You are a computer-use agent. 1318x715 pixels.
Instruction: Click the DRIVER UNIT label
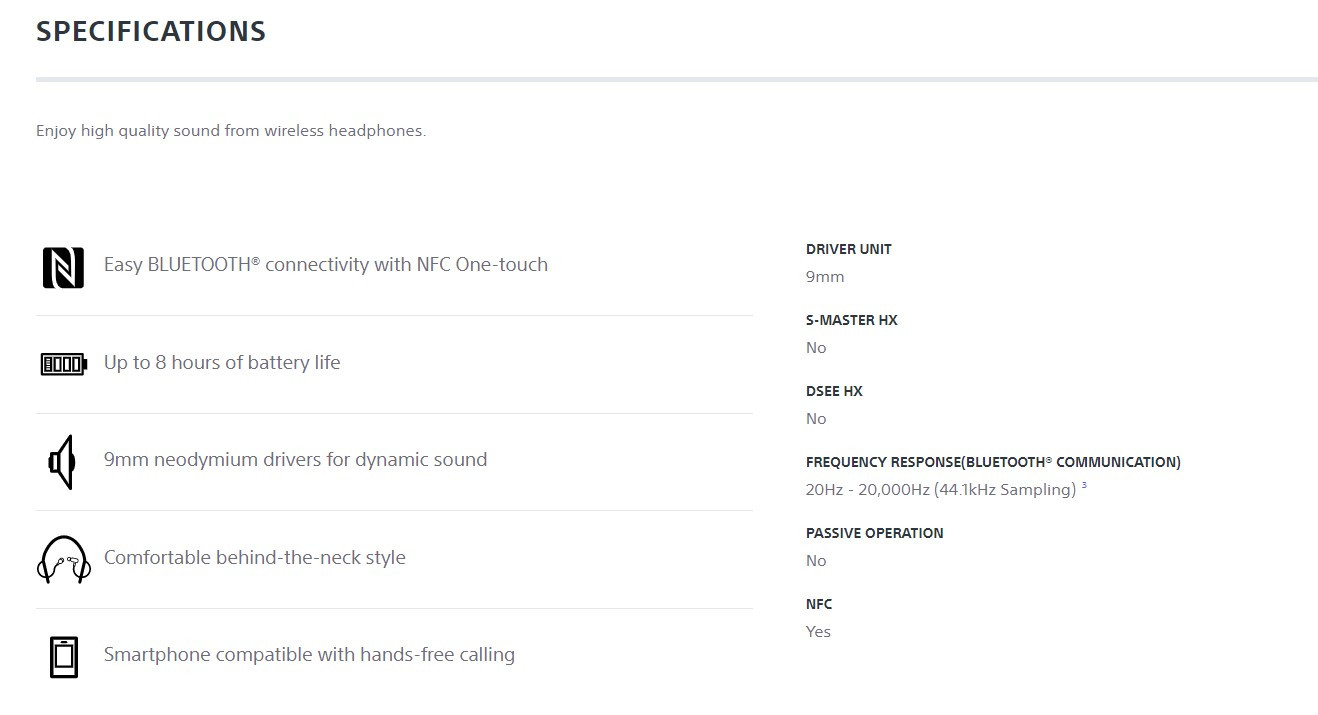pyautogui.click(x=849, y=249)
